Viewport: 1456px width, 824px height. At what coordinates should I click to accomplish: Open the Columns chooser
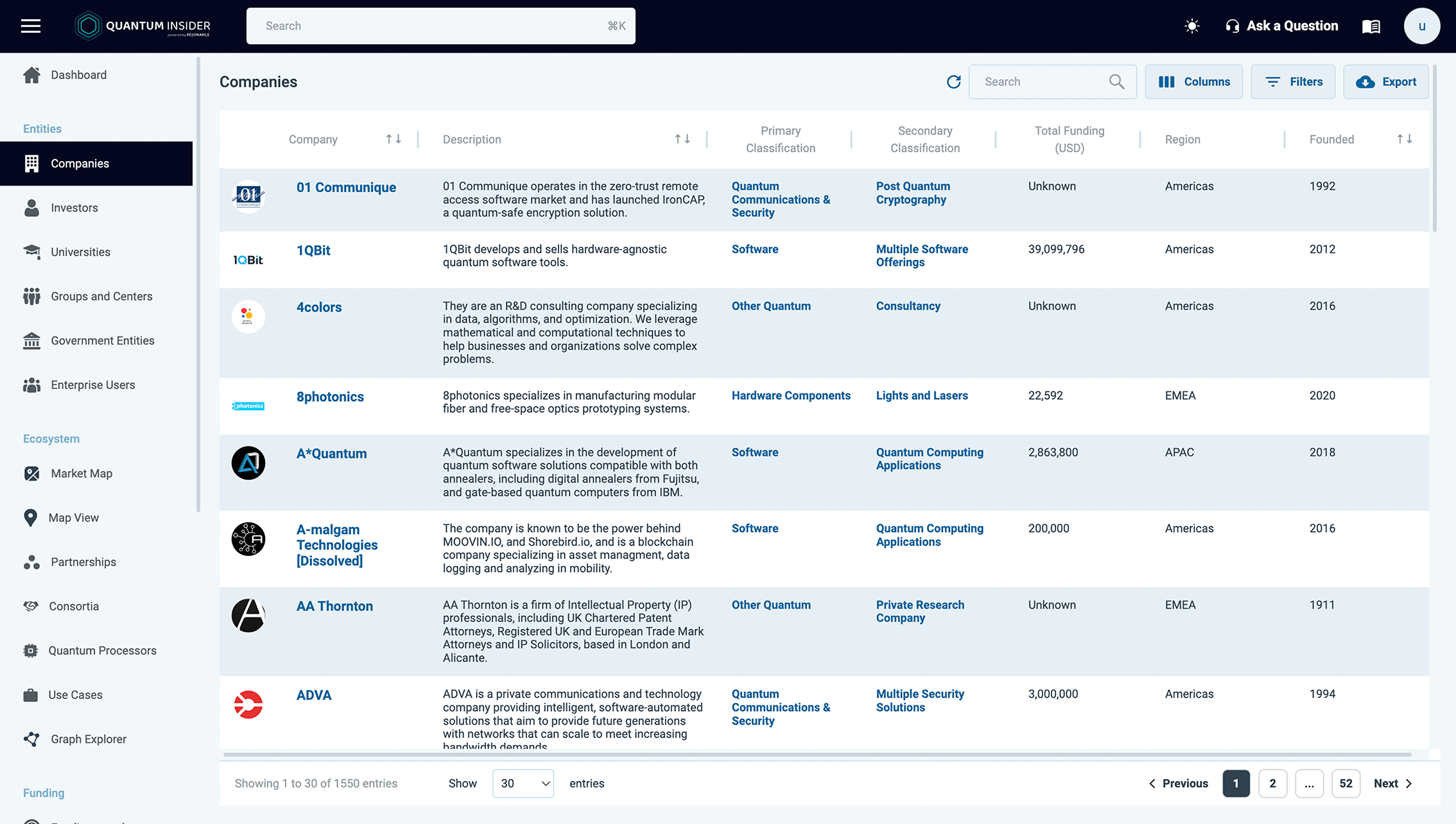pyautogui.click(x=1193, y=82)
